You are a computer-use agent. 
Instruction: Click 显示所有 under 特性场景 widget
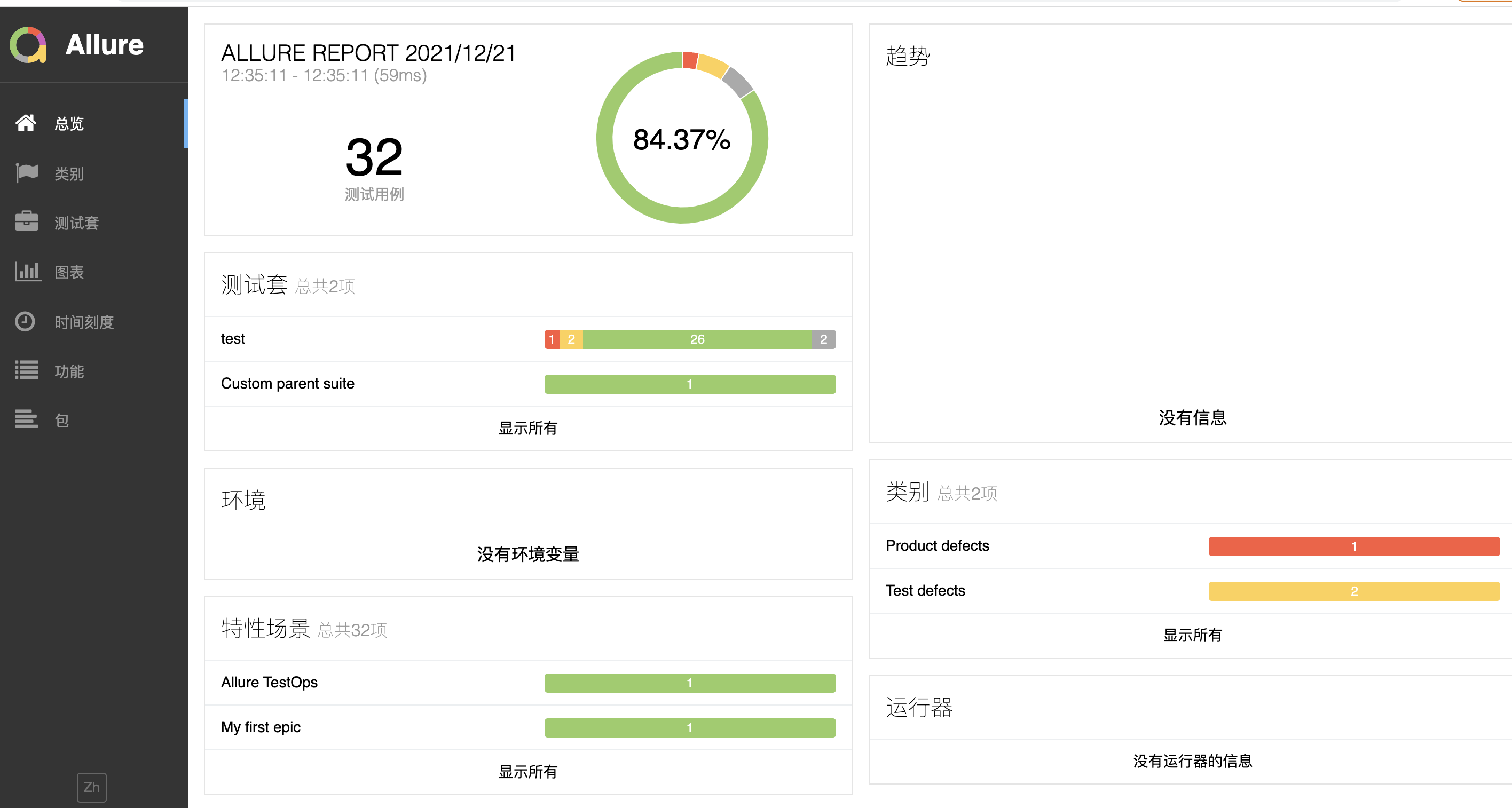tap(527, 772)
